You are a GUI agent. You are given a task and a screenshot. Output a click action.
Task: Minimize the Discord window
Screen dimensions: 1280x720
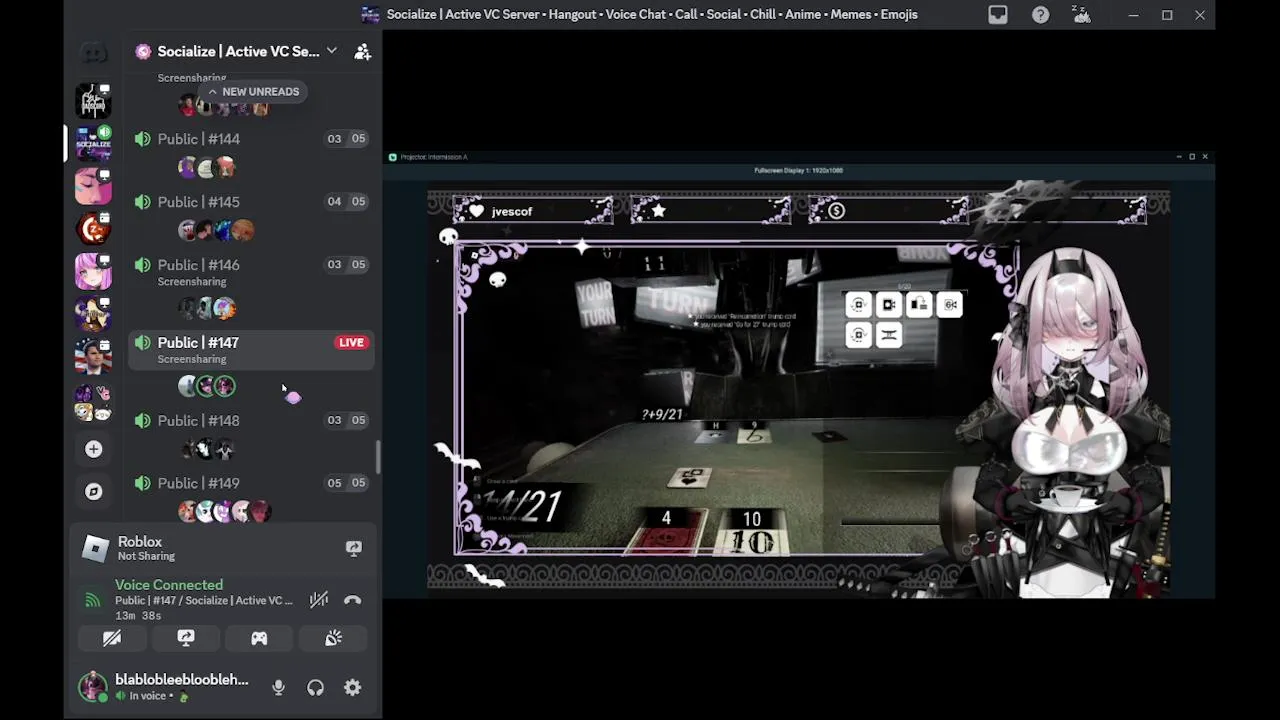tap(1133, 15)
